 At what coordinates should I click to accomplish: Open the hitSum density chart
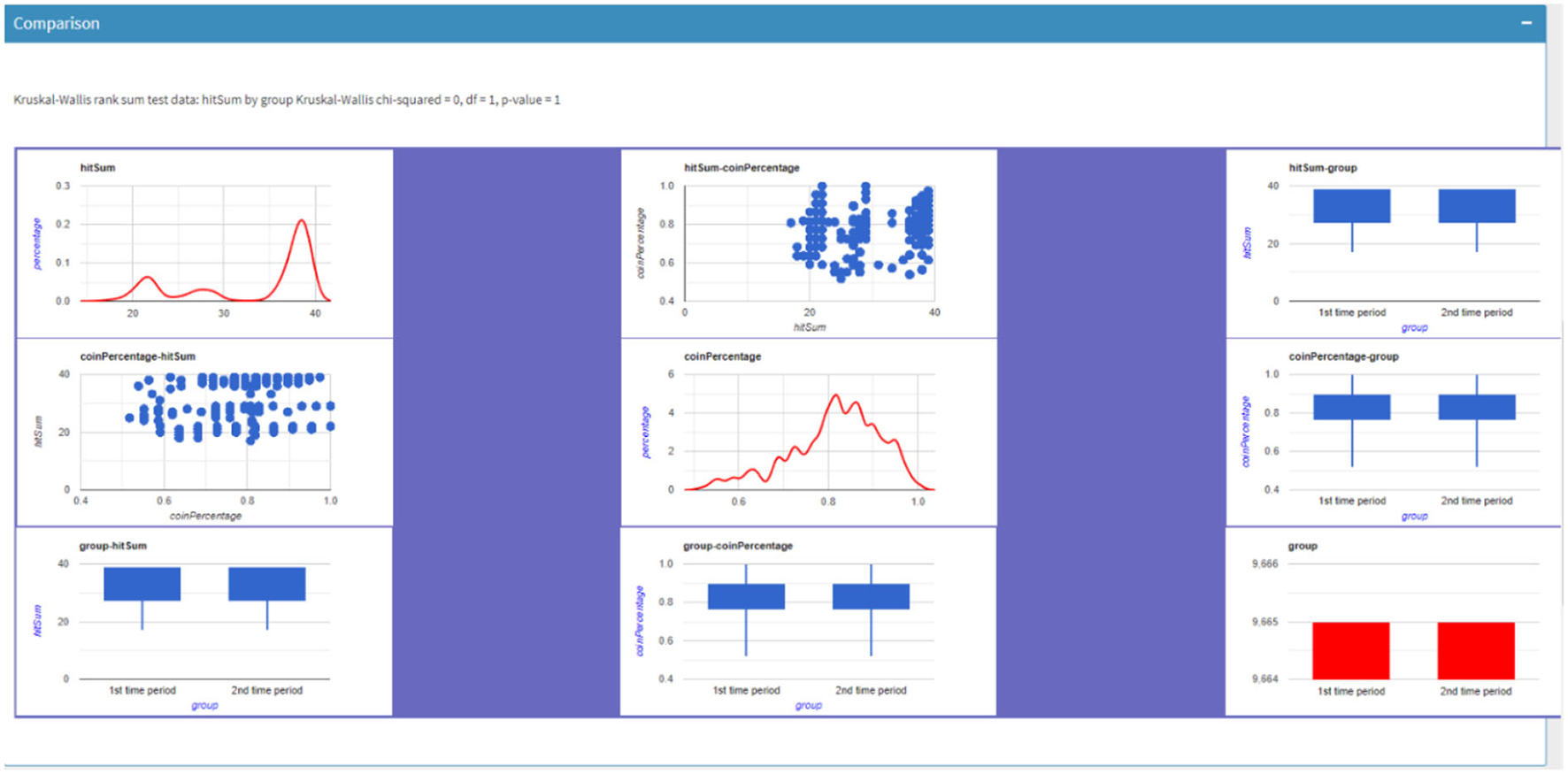[205, 243]
